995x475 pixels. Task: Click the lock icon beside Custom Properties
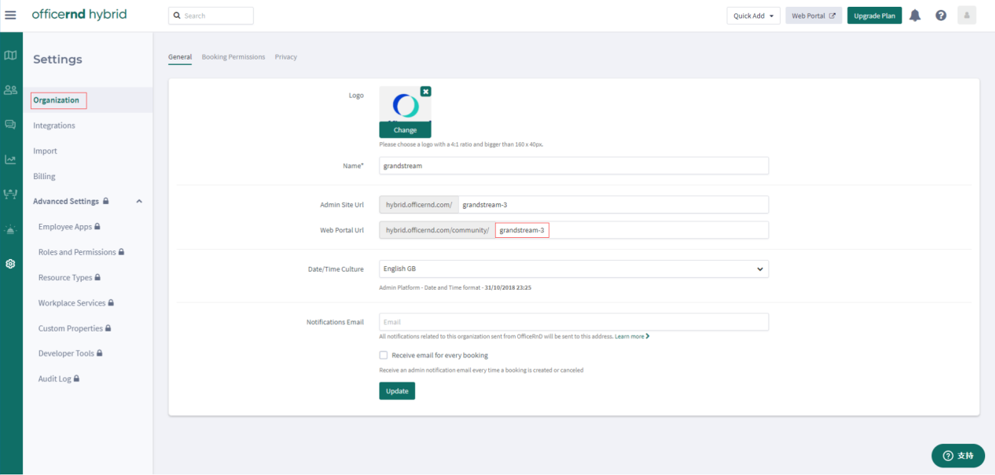[x=109, y=328]
